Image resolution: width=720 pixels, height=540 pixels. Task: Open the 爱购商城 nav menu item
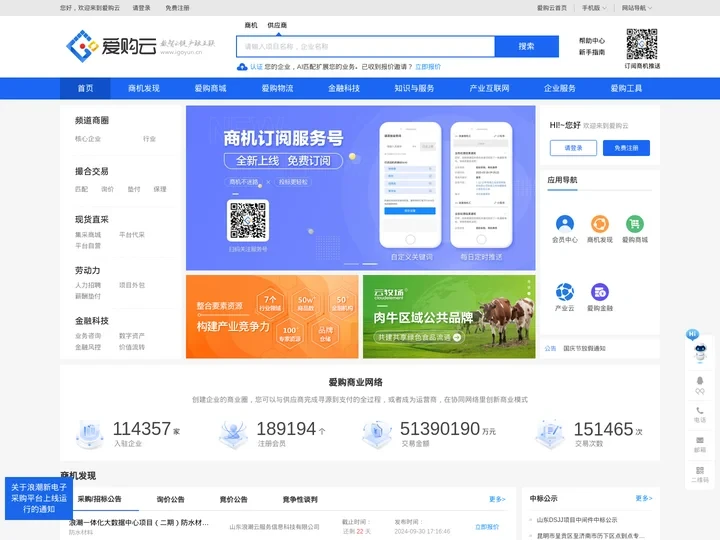210,88
